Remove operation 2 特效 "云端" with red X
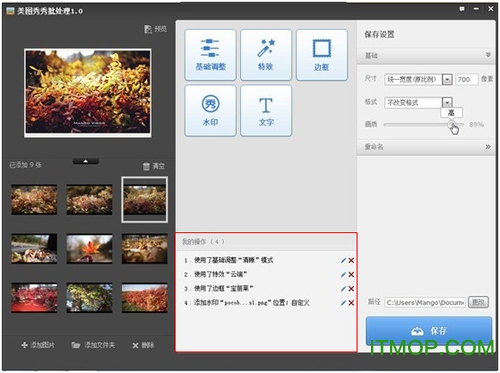Viewport: 500px width, 373px height. coord(351,275)
